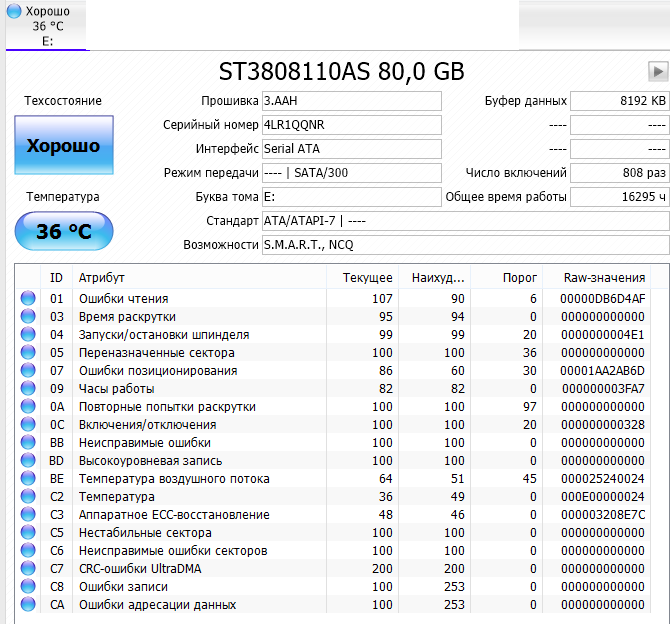Click status icon for Ошибки чтения row

point(28,298)
